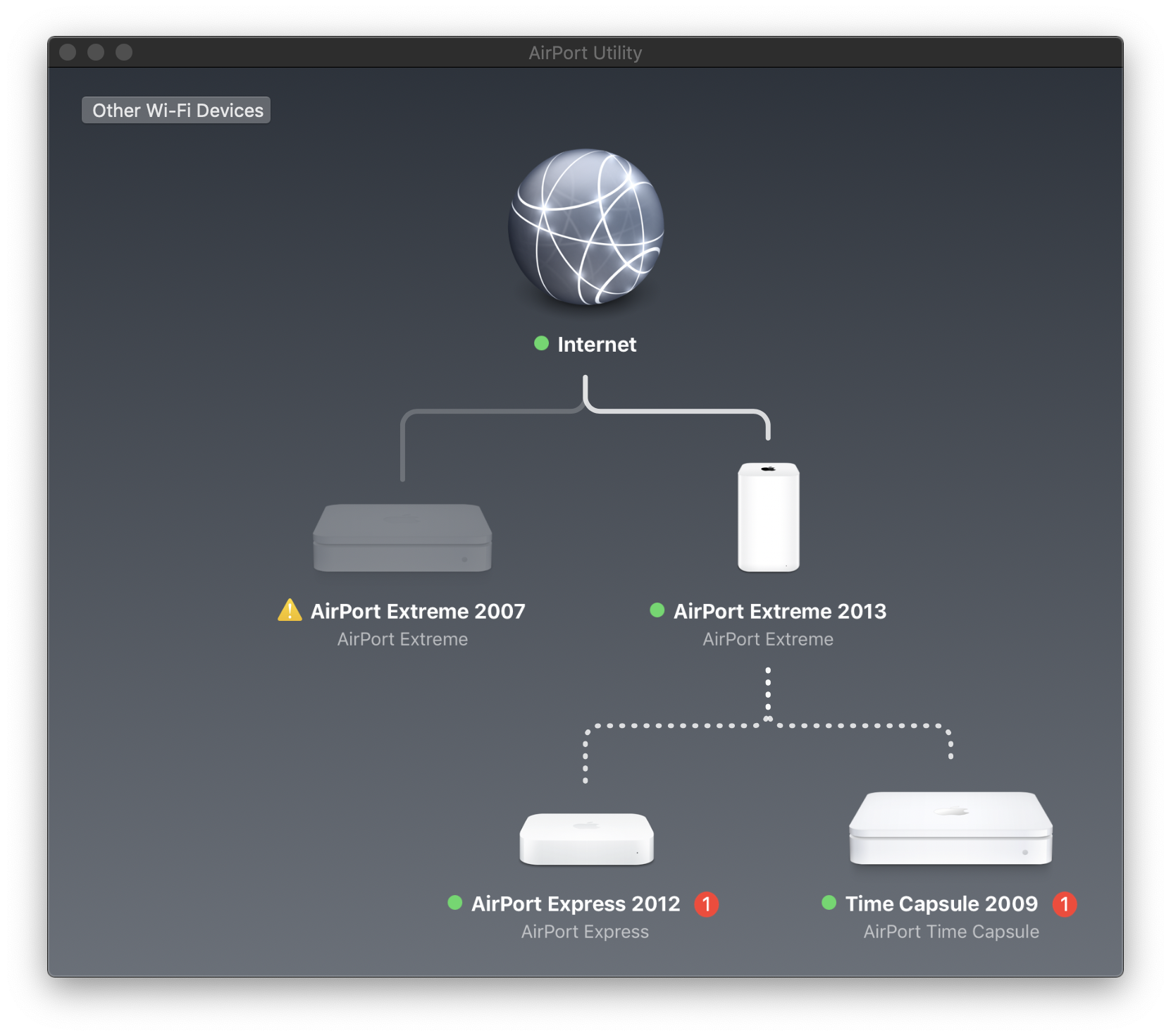Click the yellow warning triangle for AirPort Extreme 2007
The image size is (1171, 1036).
(290, 610)
